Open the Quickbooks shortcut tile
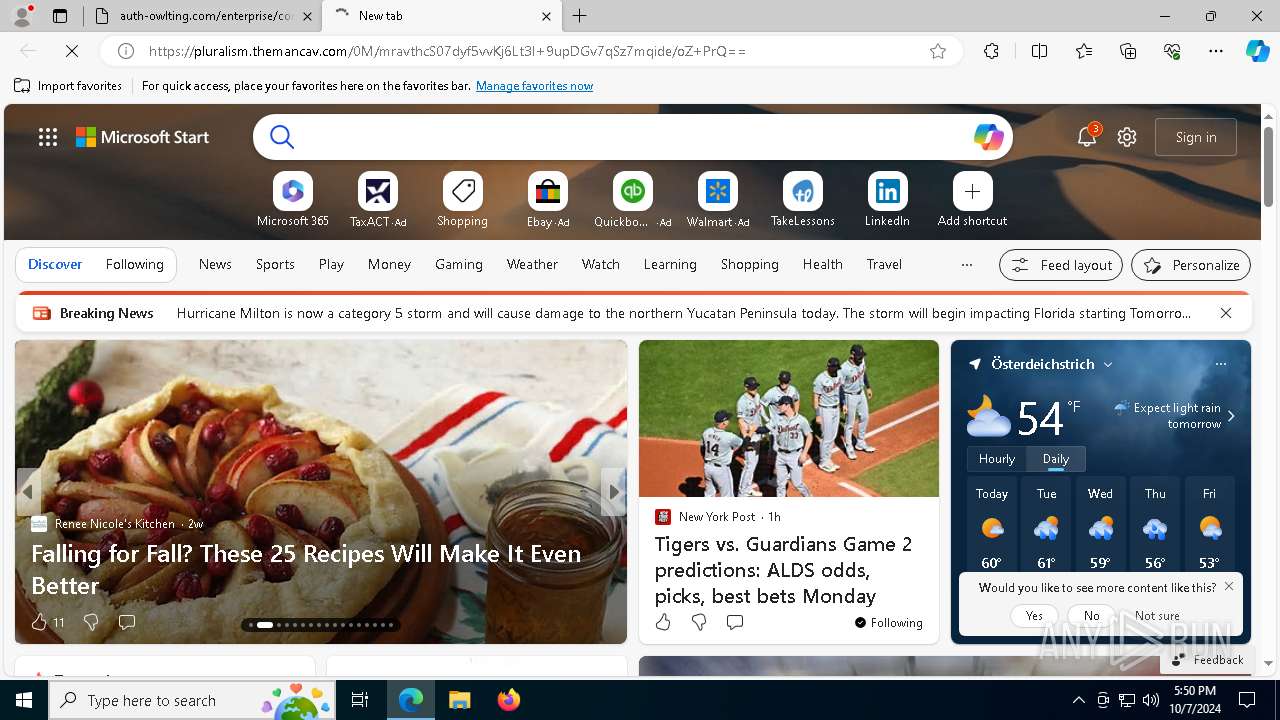Image resolution: width=1280 pixels, height=720 pixels. tap(632, 200)
